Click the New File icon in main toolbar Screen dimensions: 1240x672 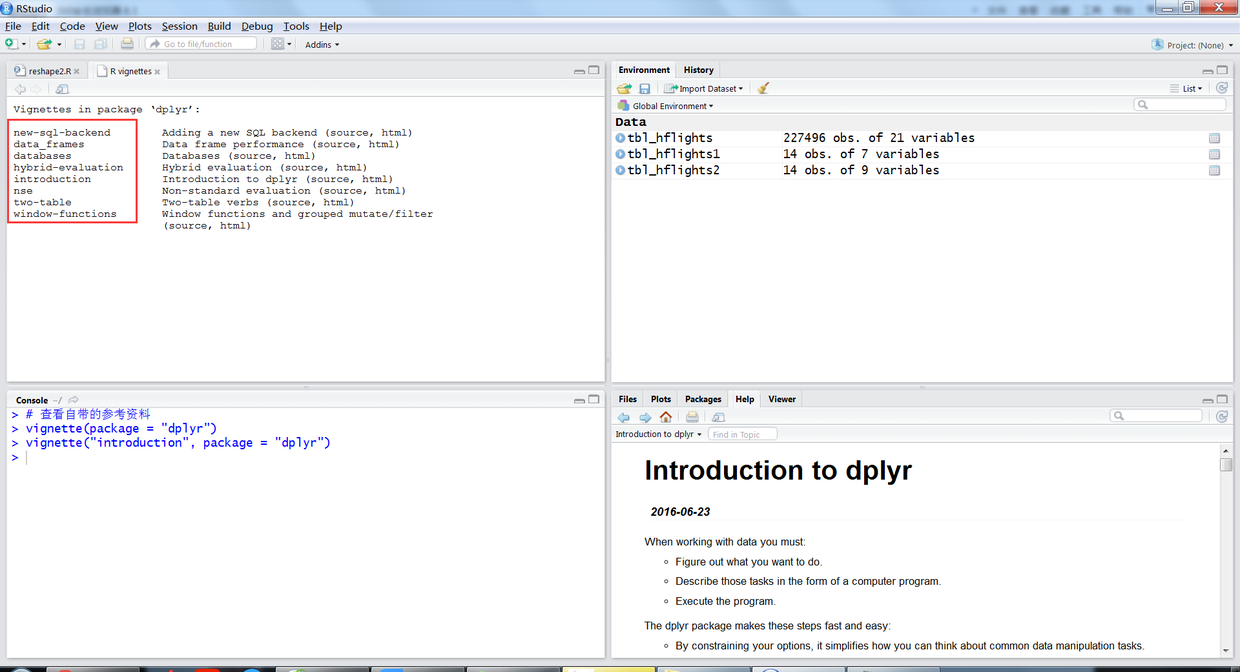[x=11, y=44]
